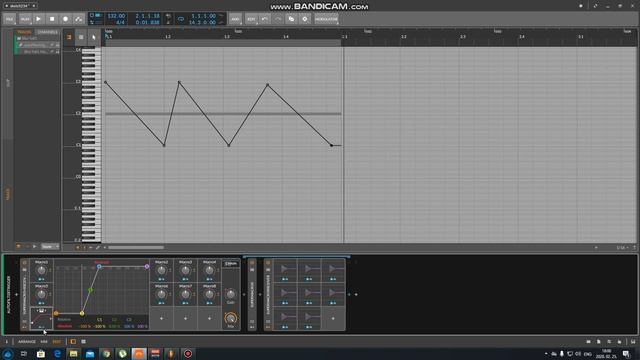Screen dimensions: 640x360
Task: Adjust the Macro8 knob
Action: 209,294
